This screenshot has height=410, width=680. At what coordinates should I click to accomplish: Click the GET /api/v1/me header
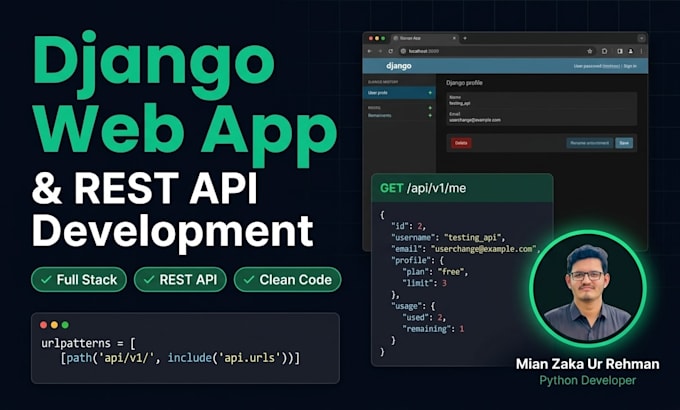[x=462, y=188]
